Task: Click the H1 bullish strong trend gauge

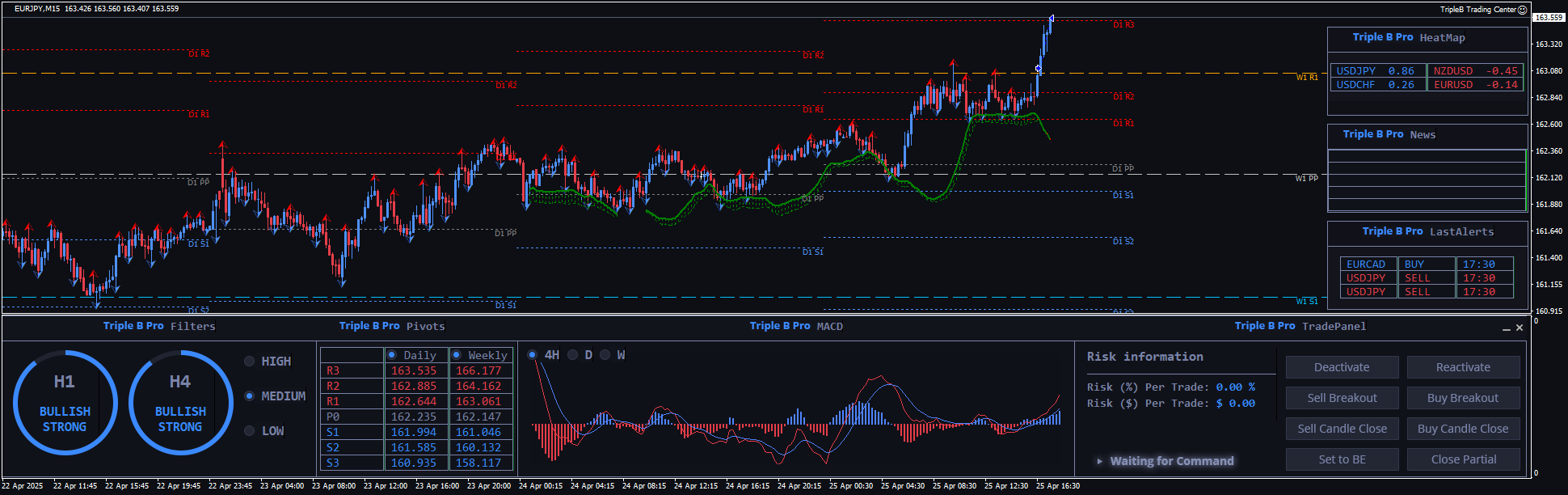Action: coord(65,403)
